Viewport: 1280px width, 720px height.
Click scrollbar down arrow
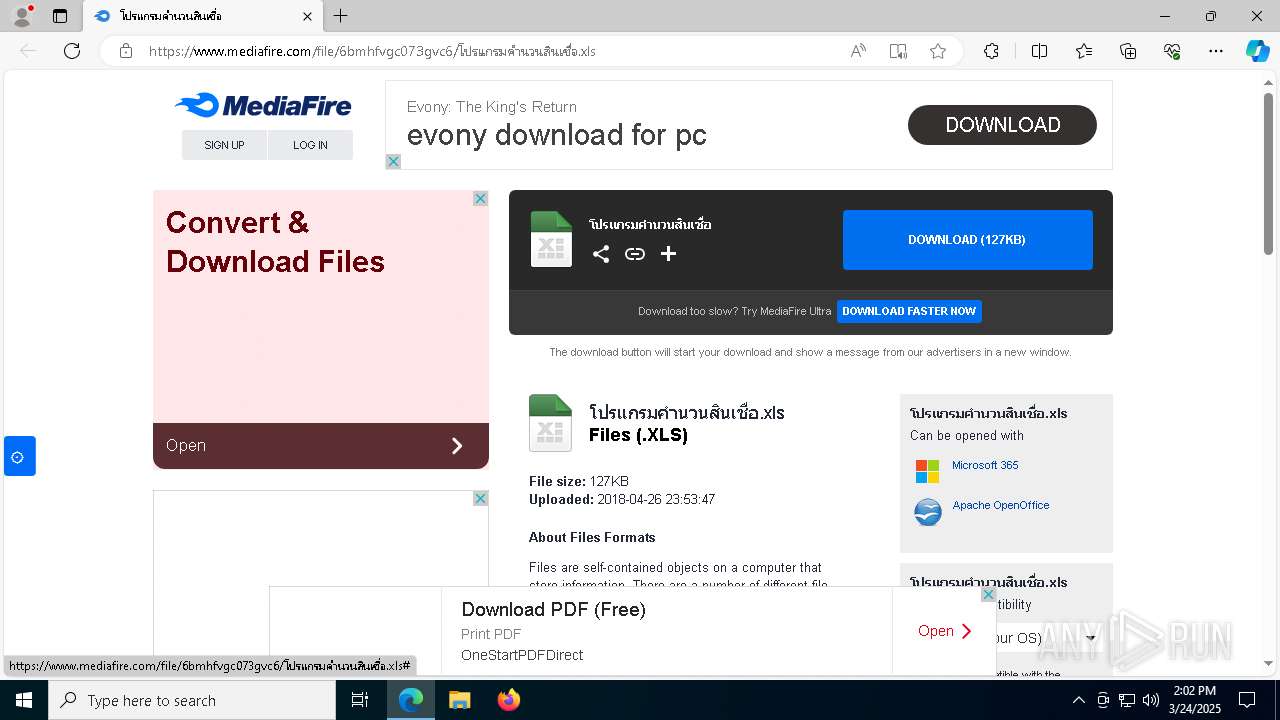[1268, 663]
